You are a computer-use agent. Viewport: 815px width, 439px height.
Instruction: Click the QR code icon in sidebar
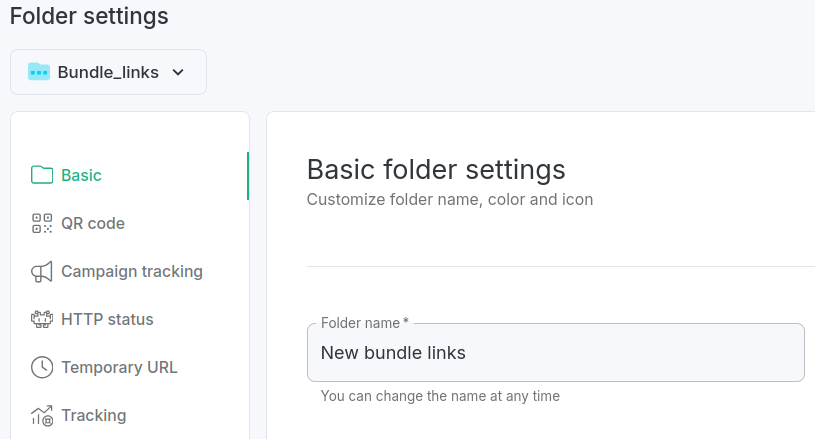42,223
